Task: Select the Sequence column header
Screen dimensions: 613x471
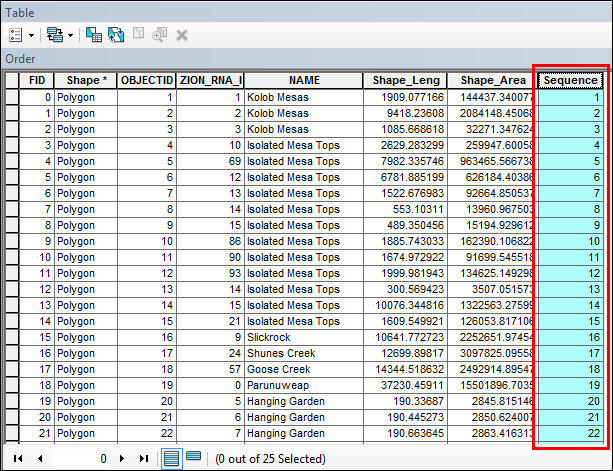Action: [x=570, y=80]
